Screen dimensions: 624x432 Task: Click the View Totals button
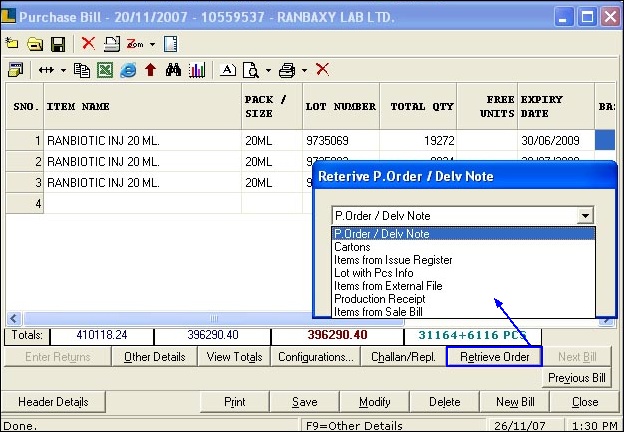click(234, 357)
